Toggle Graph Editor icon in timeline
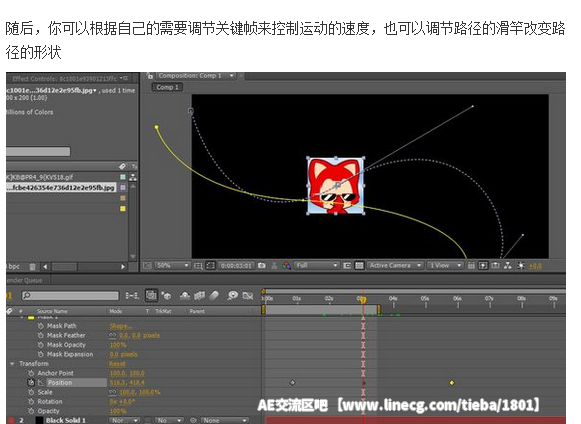581x424 pixels. pyautogui.click(x=248, y=296)
